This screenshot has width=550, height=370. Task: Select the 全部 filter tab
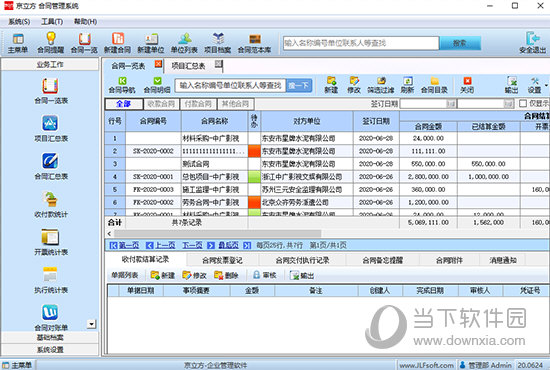pyautogui.click(x=124, y=104)
